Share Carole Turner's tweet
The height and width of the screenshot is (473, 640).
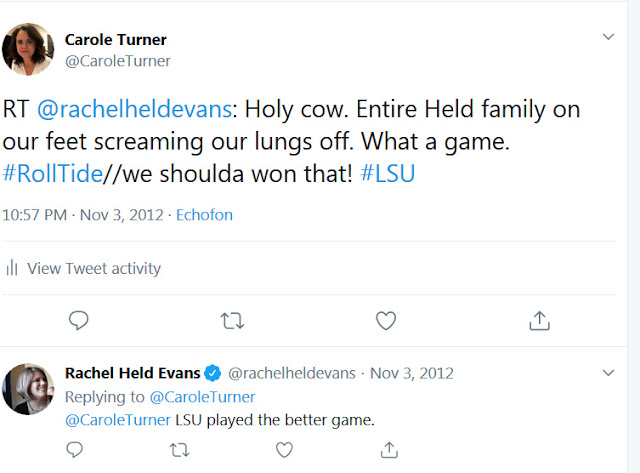pos(539,320)
